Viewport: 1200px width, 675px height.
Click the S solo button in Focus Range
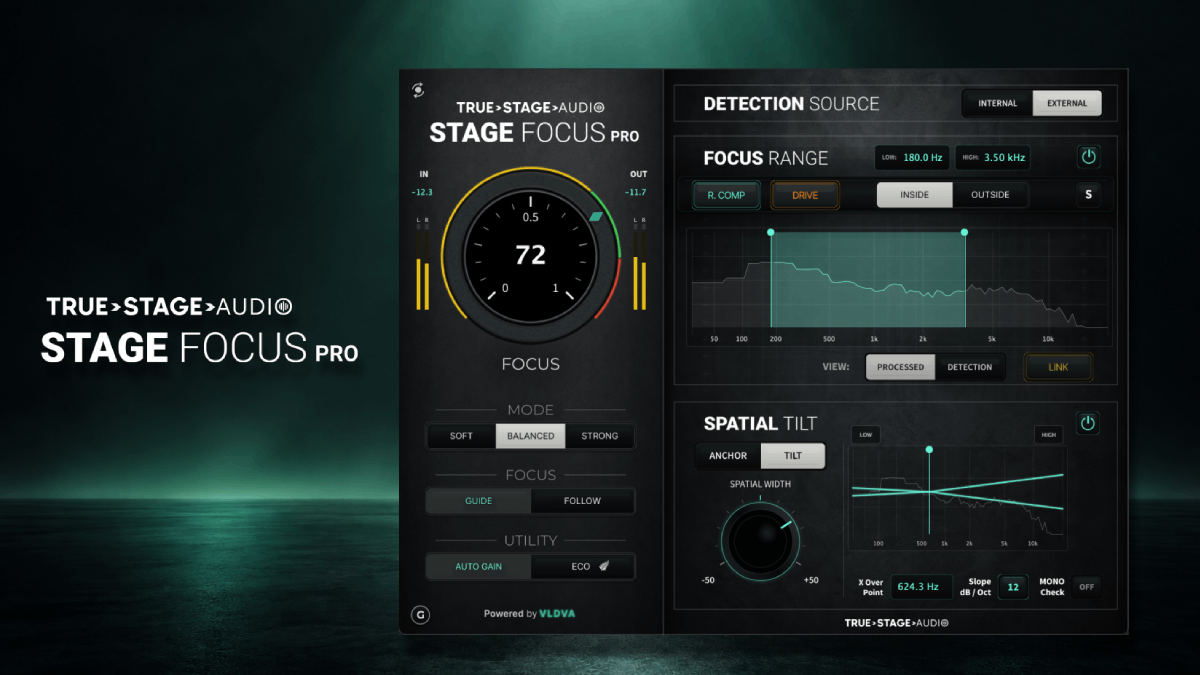1089,195
